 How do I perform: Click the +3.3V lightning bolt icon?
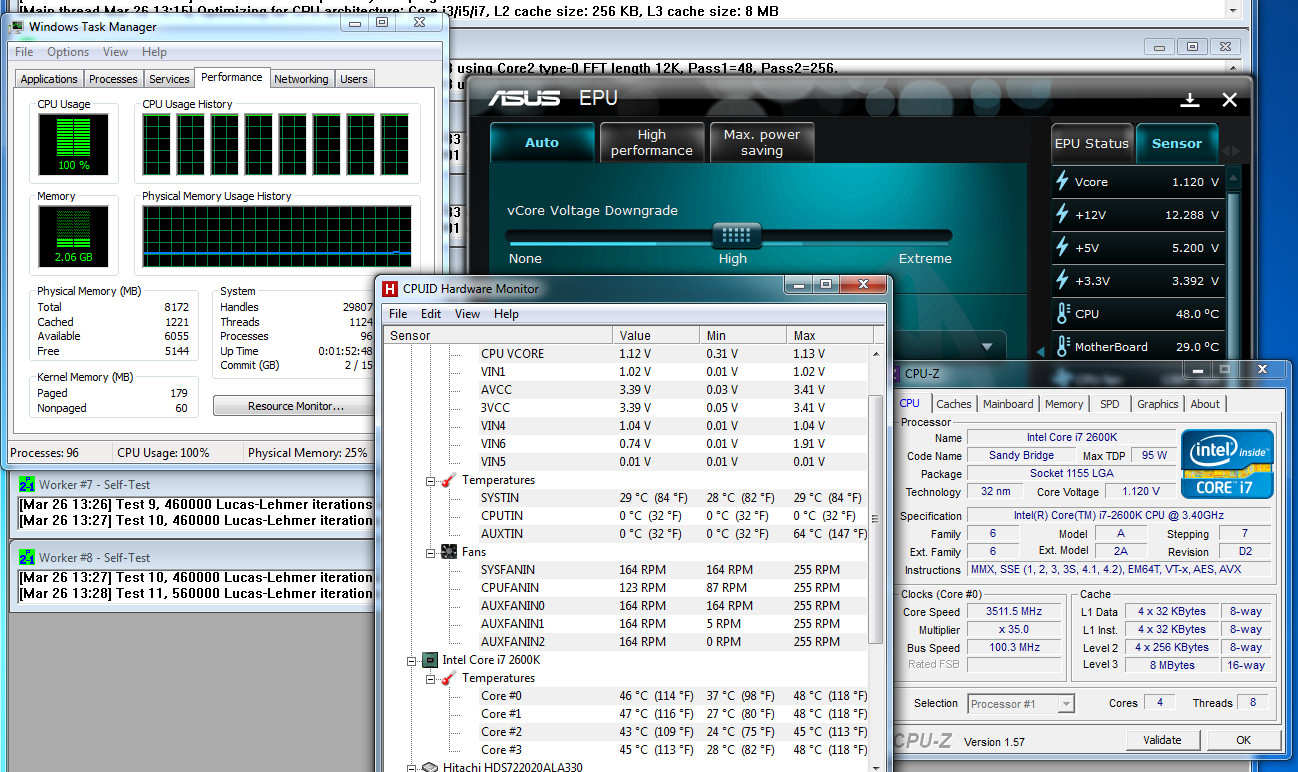1062,281
